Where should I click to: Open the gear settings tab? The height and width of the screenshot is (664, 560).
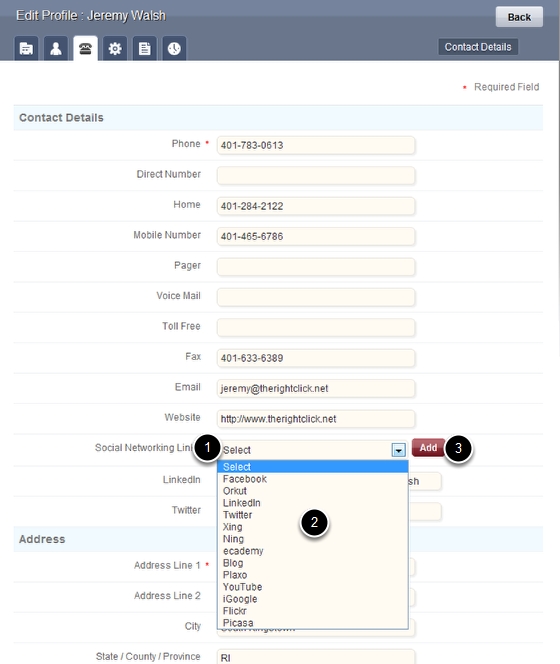(115, 49)
